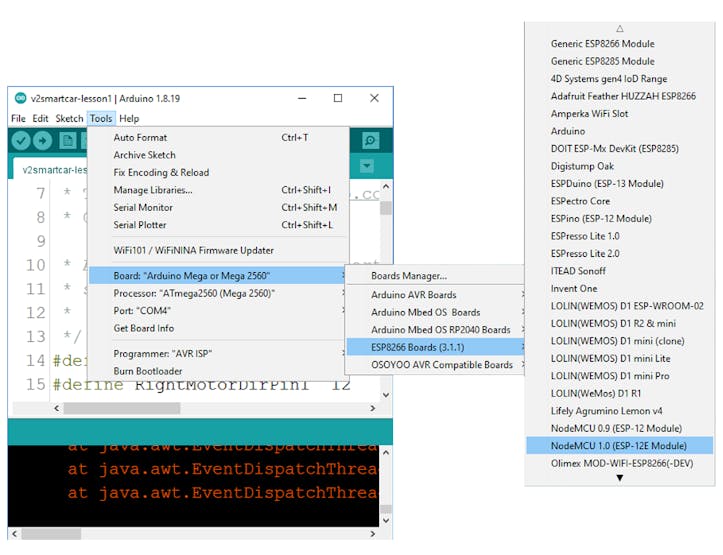The image size is (723, 555).
Task: Click the console horizontal scrollbar thumb
Action: (x=51, y=534)
